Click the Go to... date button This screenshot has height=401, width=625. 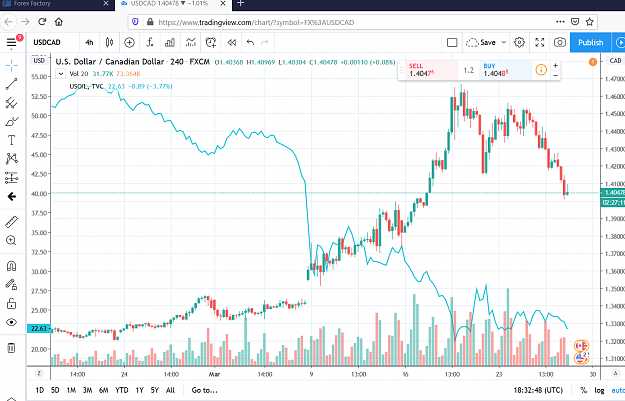tap(205, 390)
